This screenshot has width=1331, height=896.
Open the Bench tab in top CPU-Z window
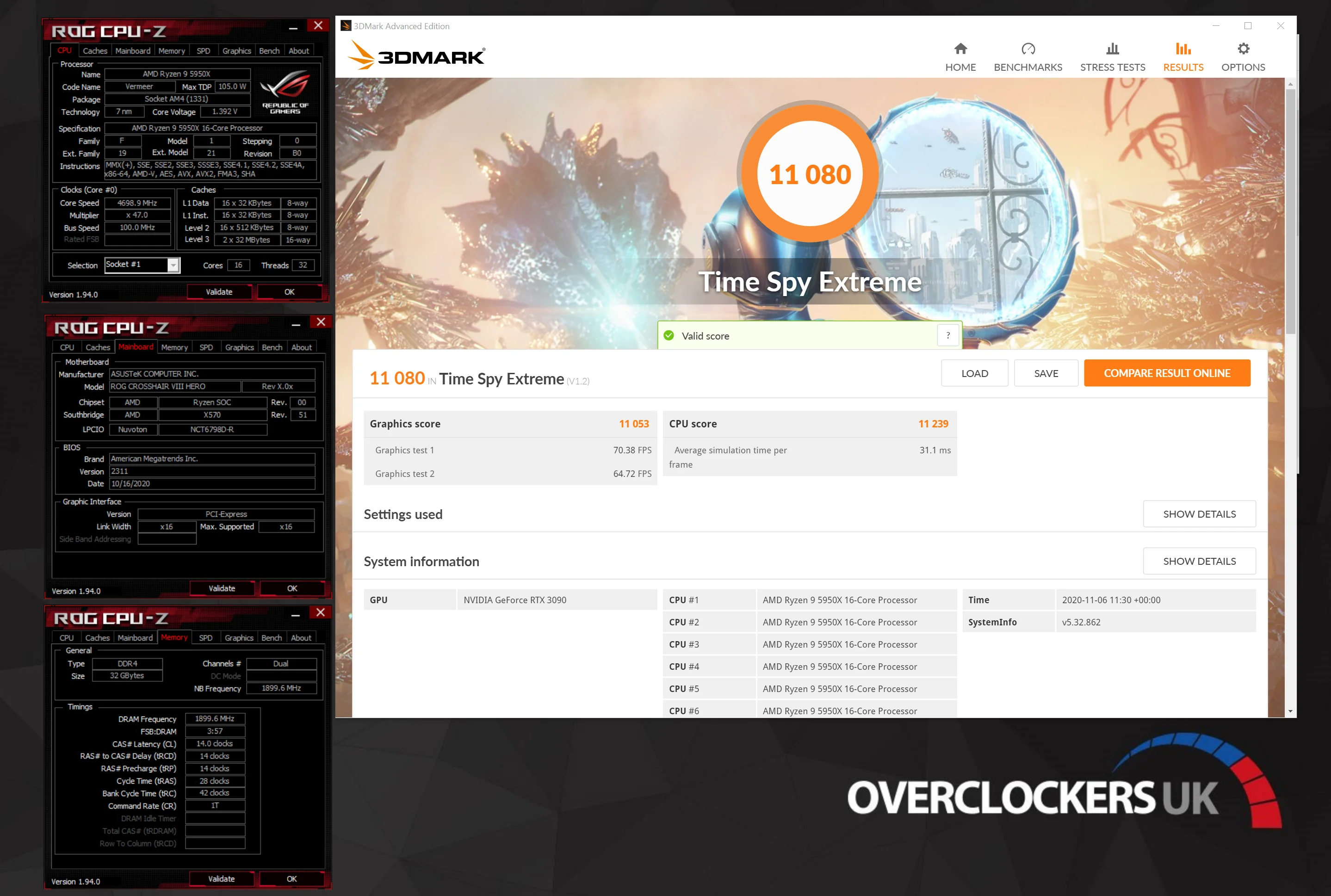pos(269,51)
